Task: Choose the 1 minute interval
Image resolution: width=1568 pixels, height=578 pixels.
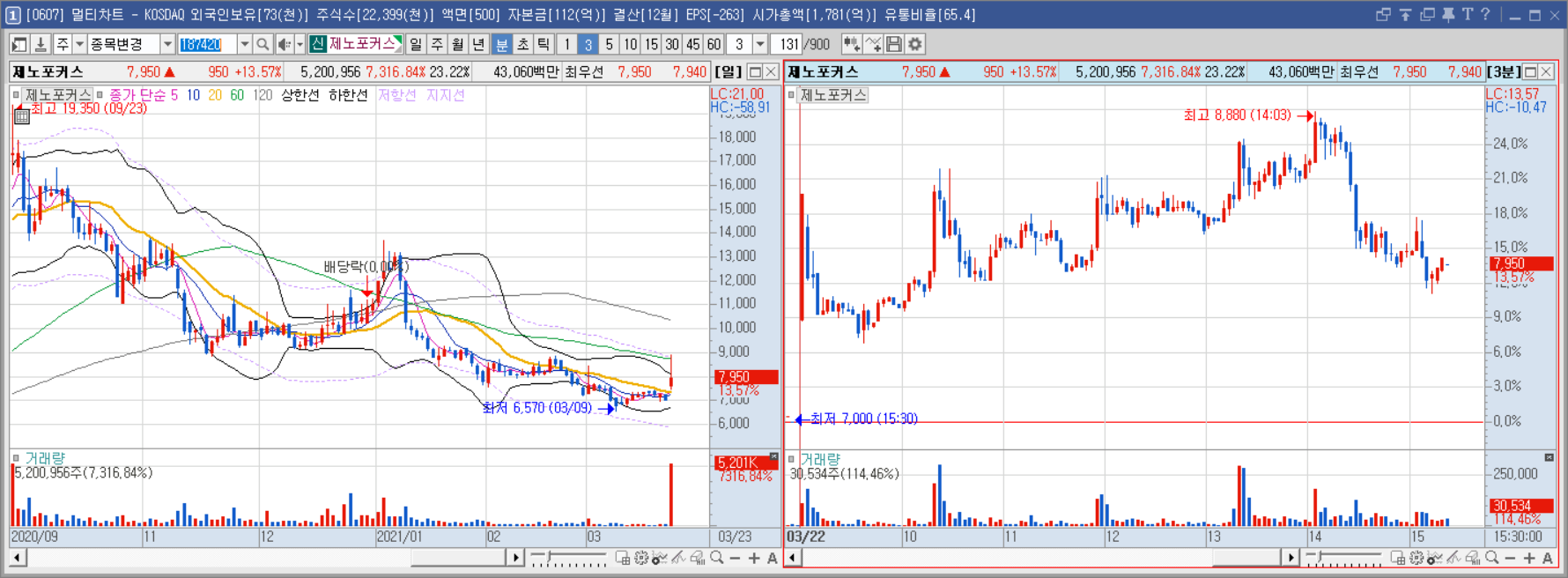Action: click(567, 44)
